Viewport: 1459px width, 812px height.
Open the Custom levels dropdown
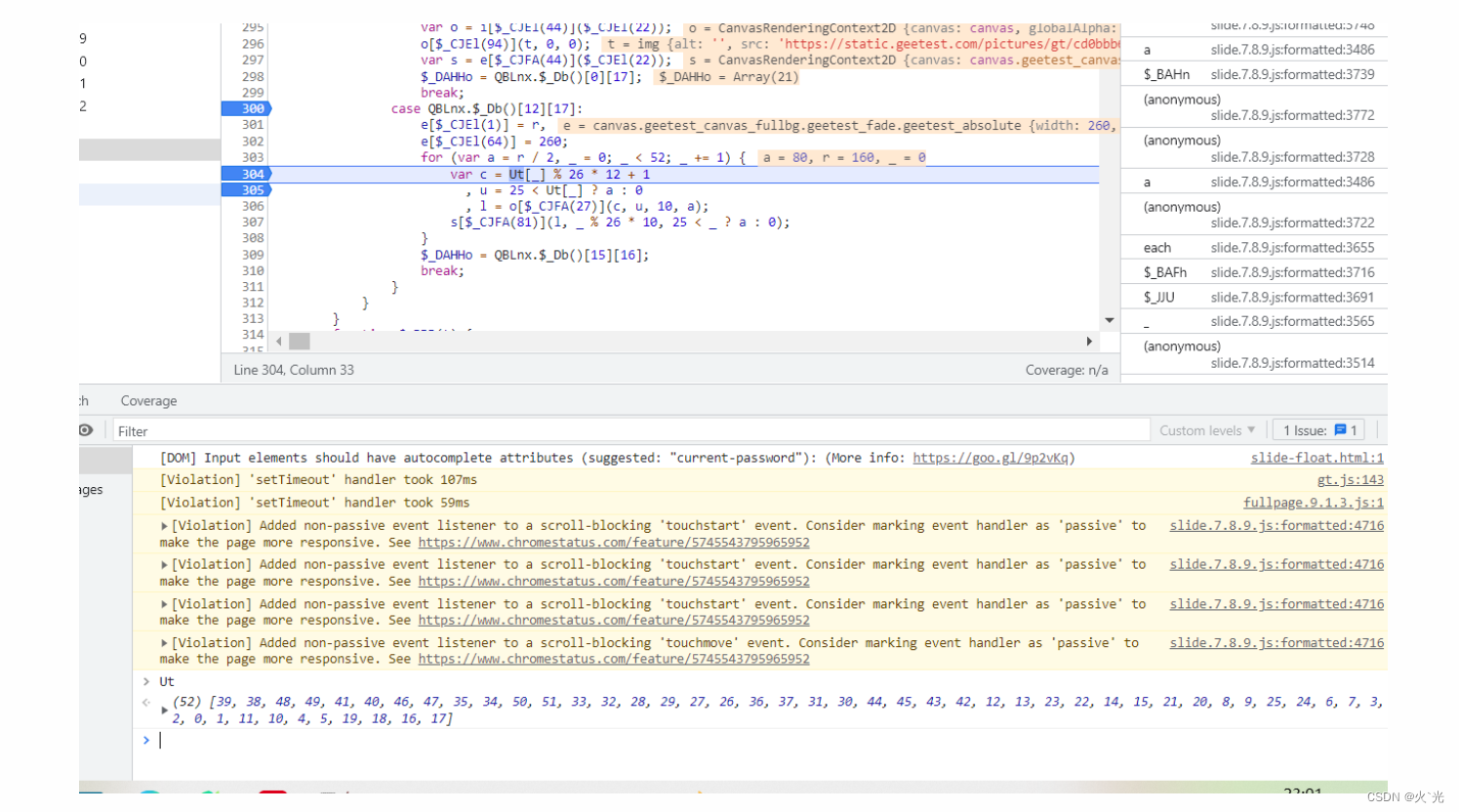1207,430
